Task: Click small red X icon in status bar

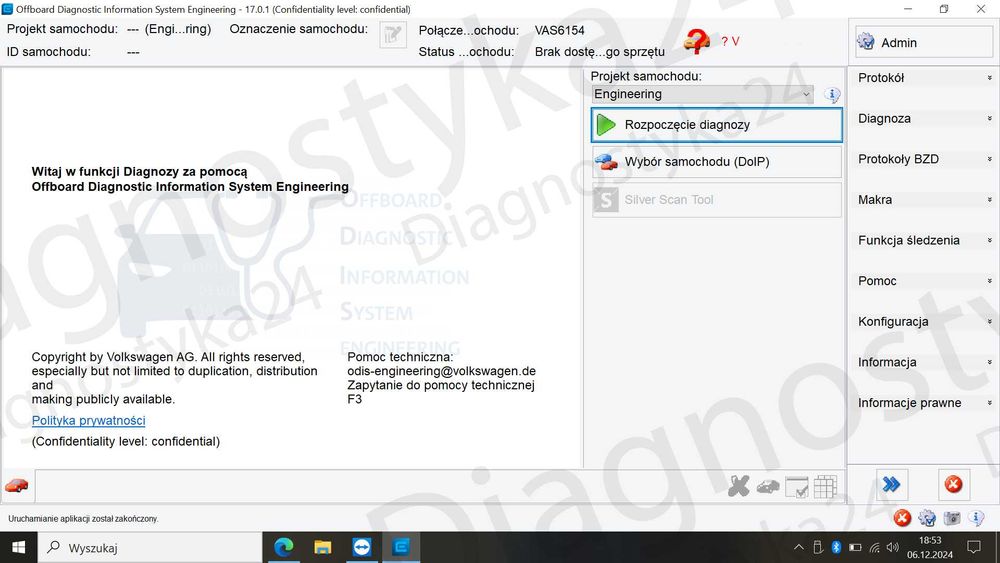Action: coord(902,518)
